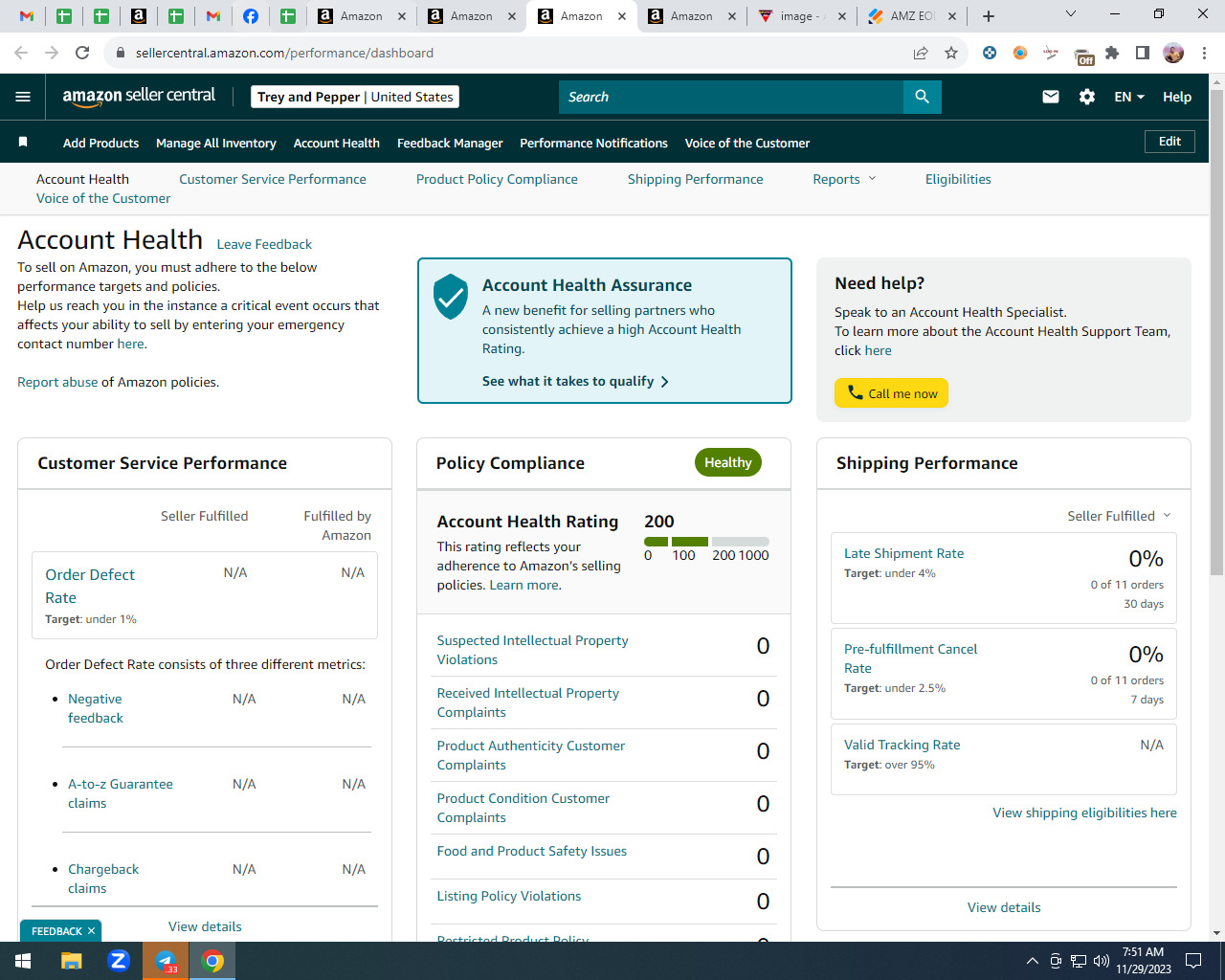The height and width of the screenshot is (980, 1225).
Task: Adjust volume from the system tray speaker
Action: (1102, 961)
